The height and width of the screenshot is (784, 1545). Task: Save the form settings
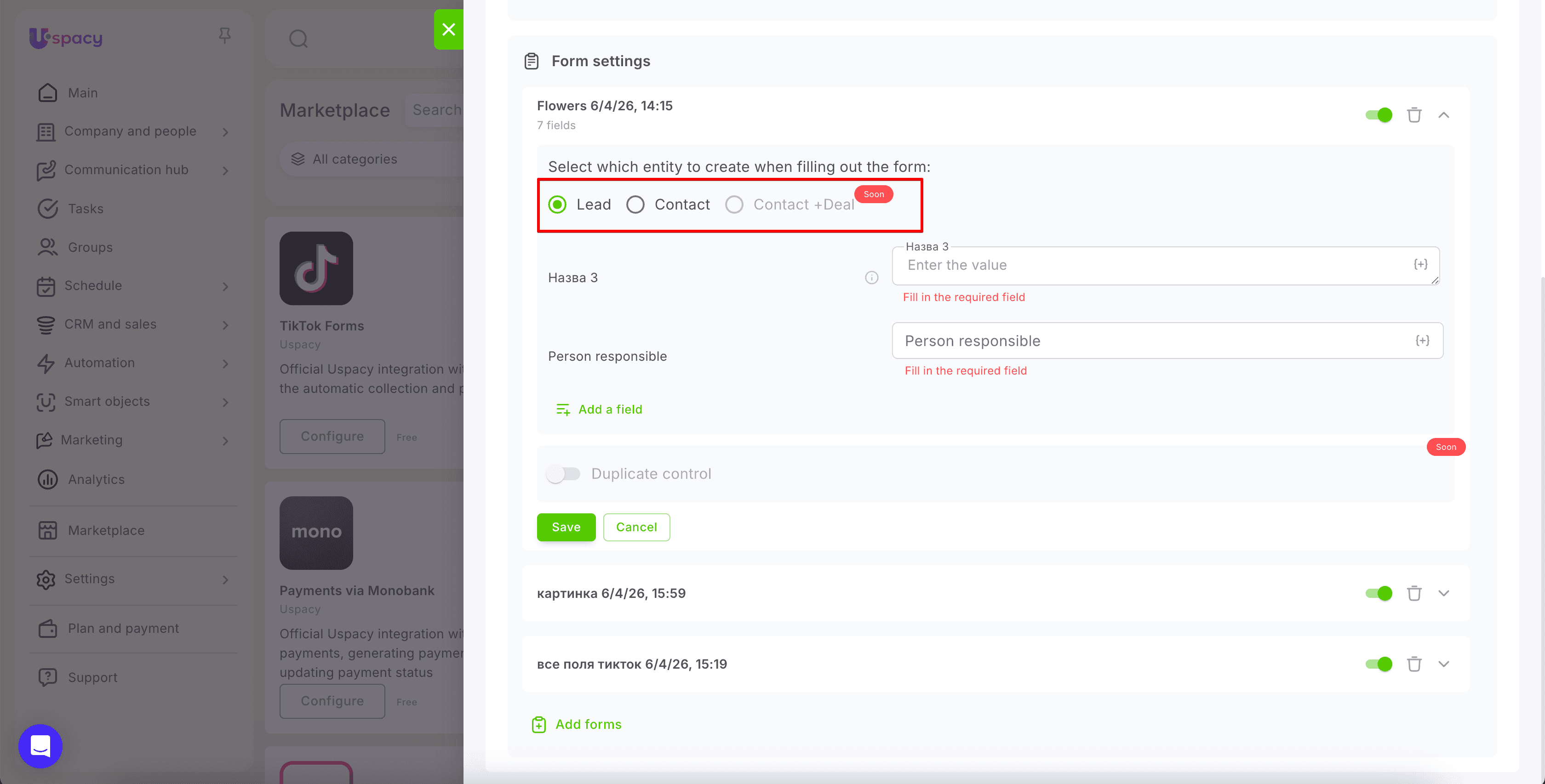pos(566,528)
